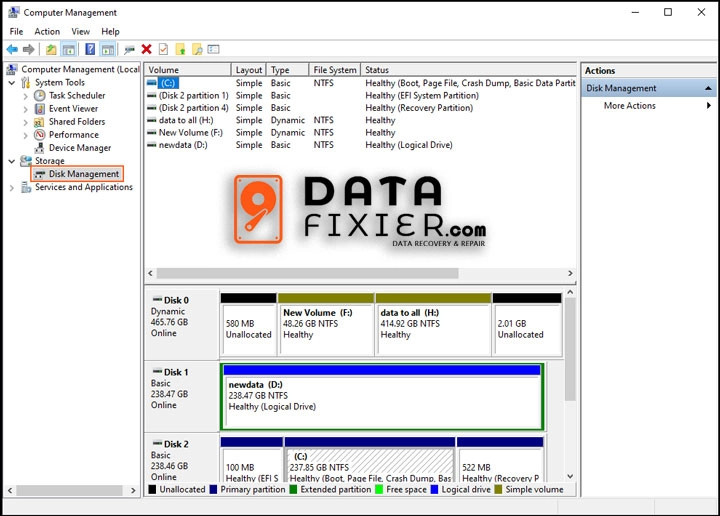Click the System Tools icon

click(26, 83)
